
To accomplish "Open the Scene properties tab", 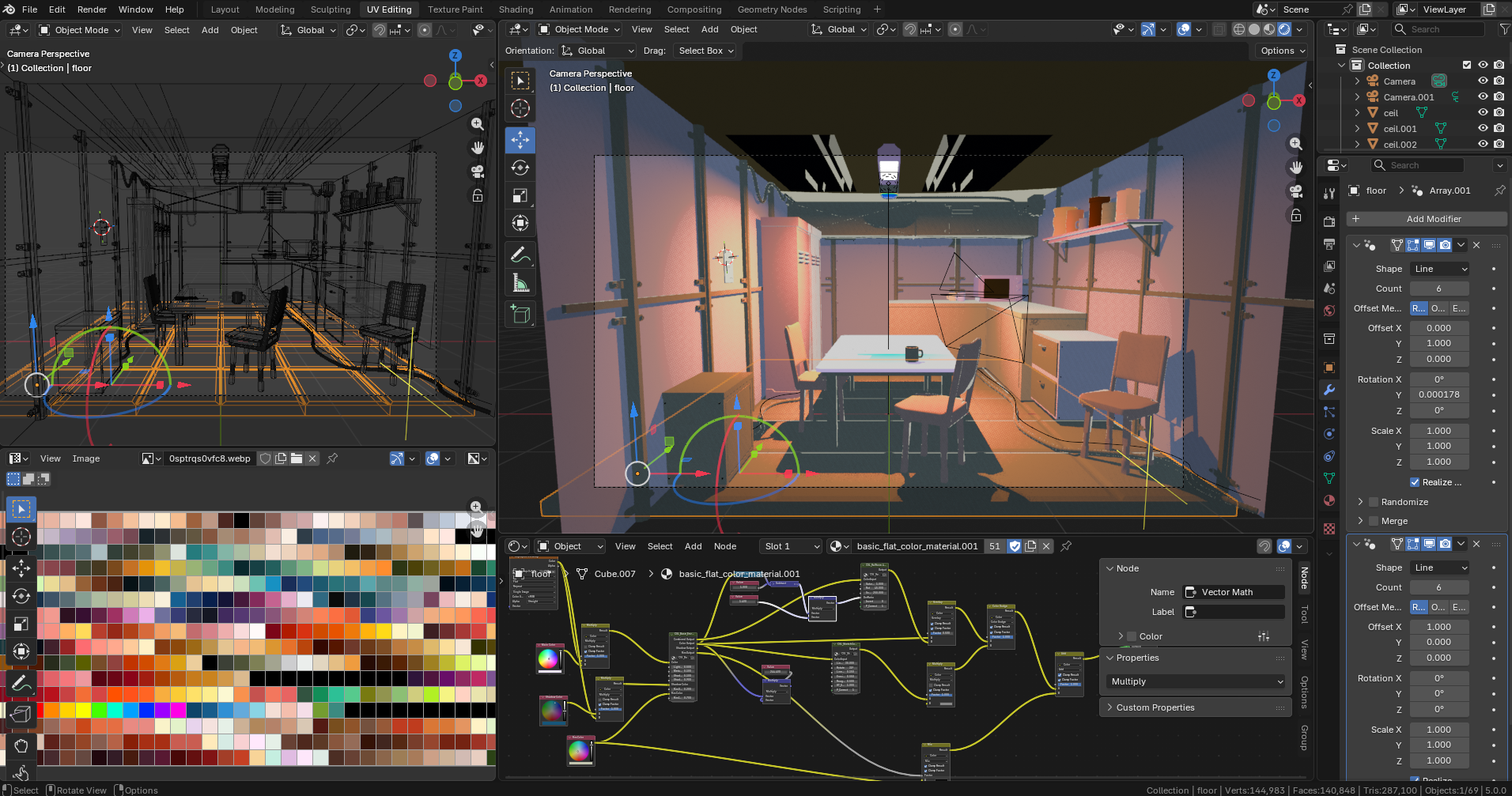I will [x=1329, y=289].
